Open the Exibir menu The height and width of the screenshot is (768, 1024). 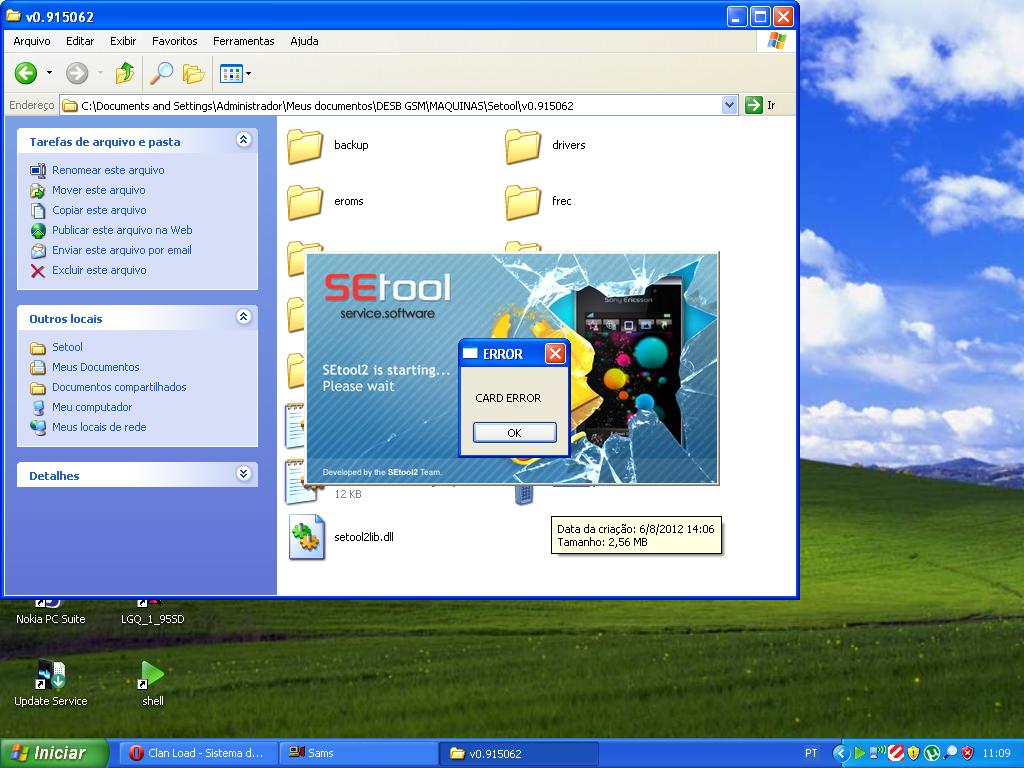123,41
